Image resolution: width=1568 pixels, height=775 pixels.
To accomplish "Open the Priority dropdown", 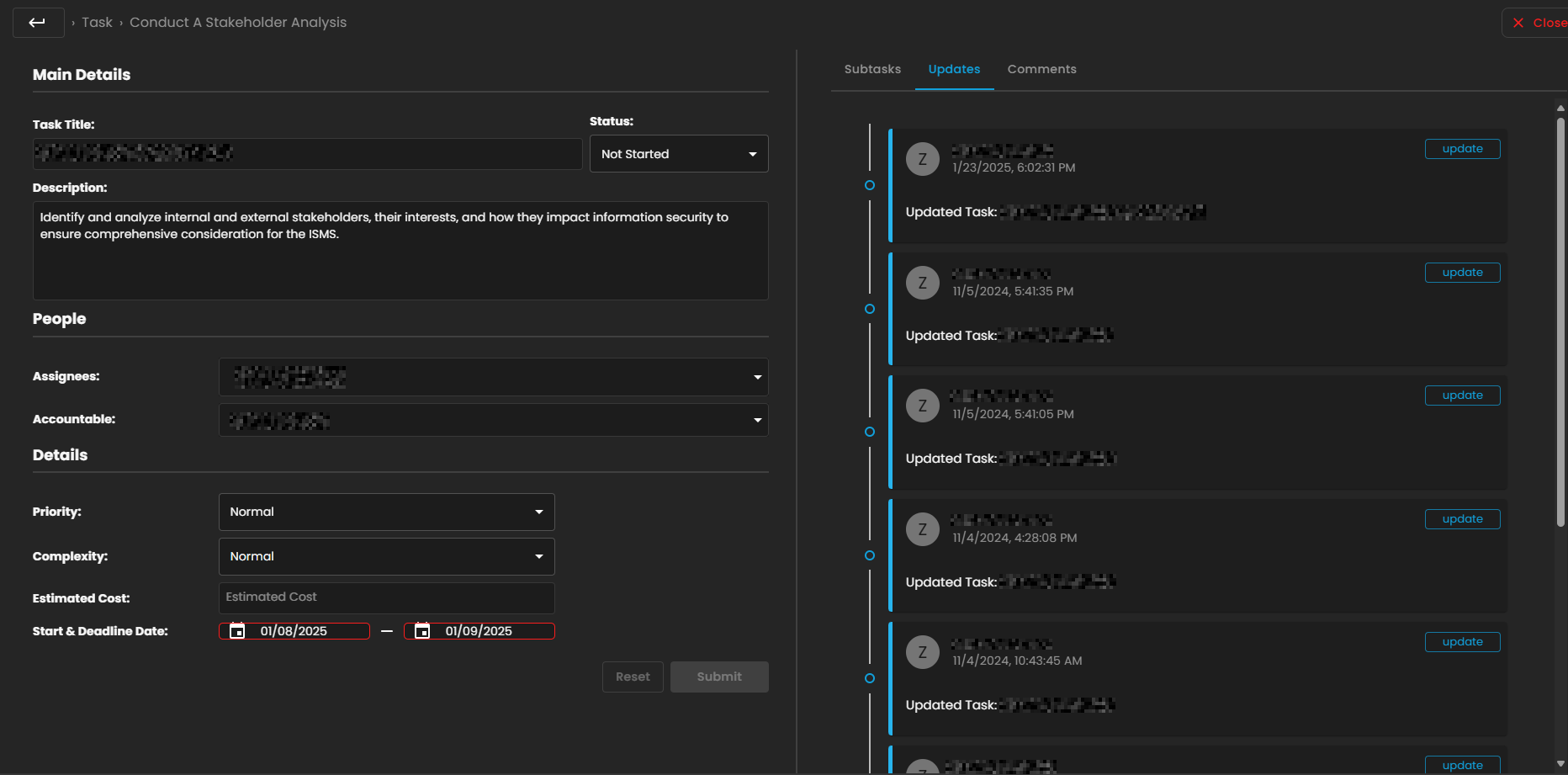I will click(x=386, y=512).
